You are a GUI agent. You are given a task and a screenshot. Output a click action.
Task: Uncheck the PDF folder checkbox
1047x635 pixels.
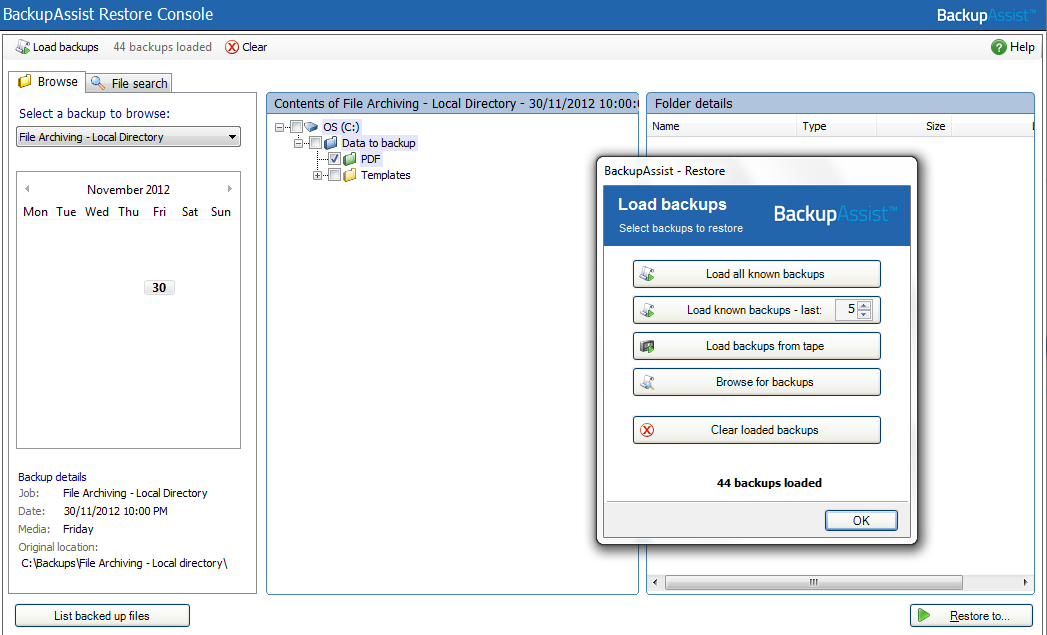334,159
